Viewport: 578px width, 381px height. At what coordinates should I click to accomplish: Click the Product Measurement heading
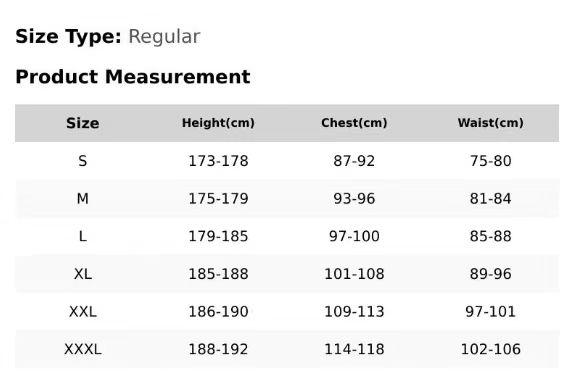click(x=133, y=77)
